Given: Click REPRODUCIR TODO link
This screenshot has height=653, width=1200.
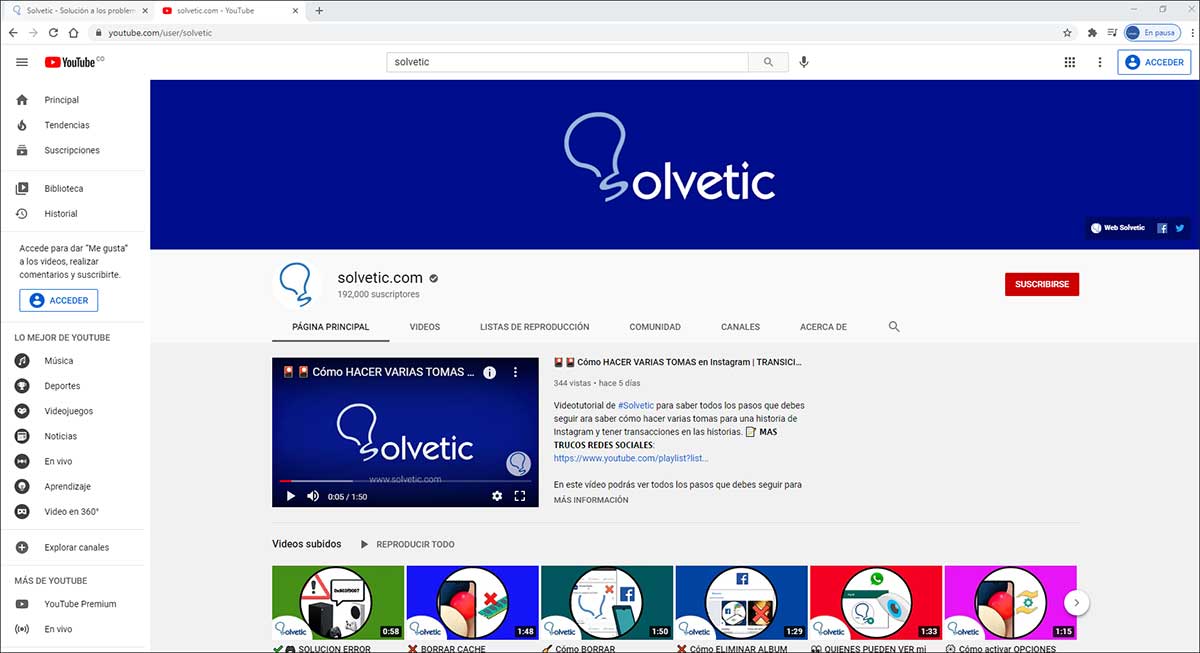Looking at the screenshot, I should (x=408, y=545).
